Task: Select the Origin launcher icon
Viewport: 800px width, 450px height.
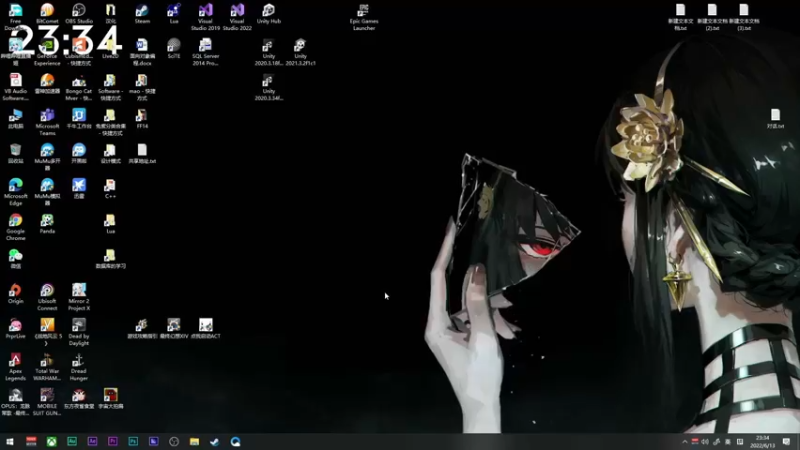Action: point(15,294)
